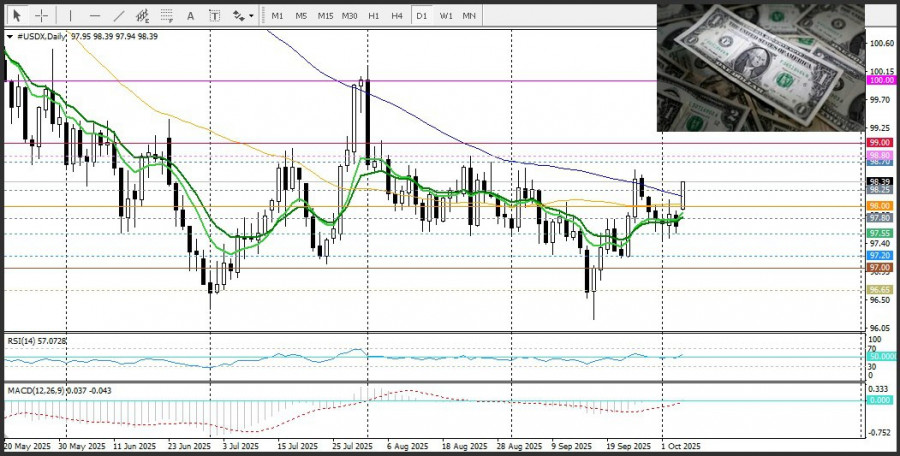900x456 pixels.
Task: Activate the crosshair tool
Action: (42, 16)
